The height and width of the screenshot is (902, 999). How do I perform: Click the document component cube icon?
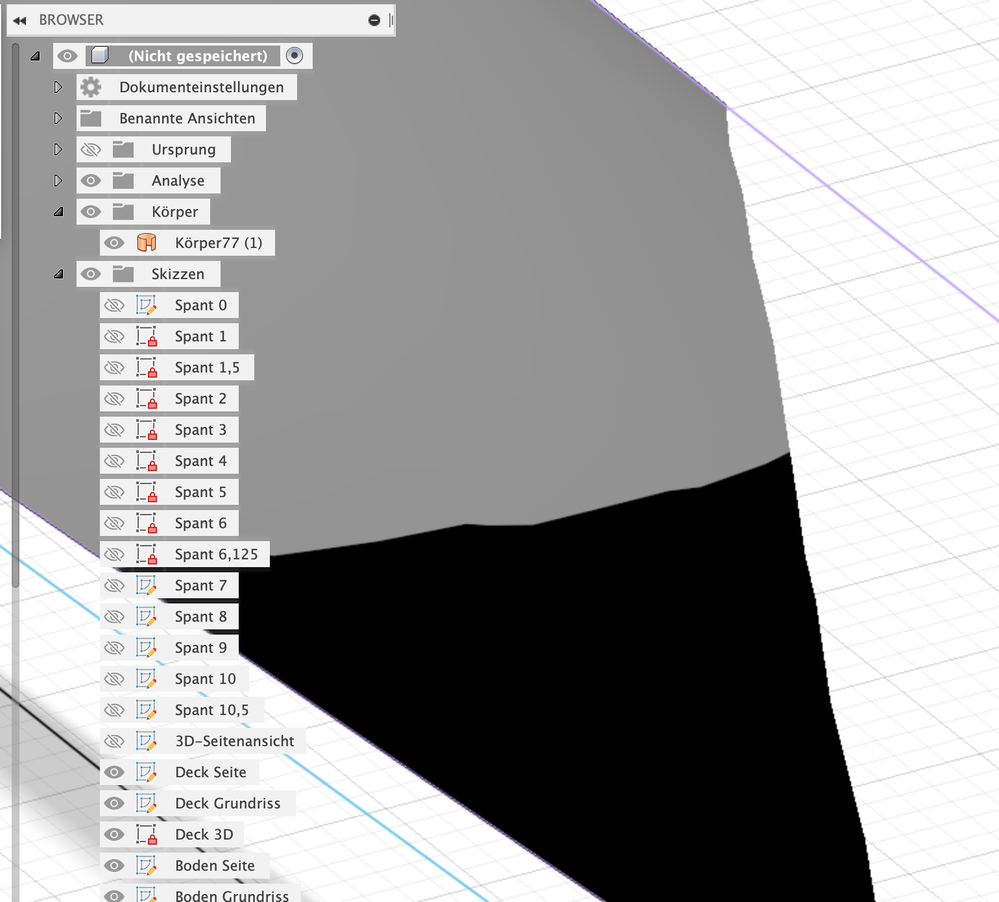click(x=99, y=55)
